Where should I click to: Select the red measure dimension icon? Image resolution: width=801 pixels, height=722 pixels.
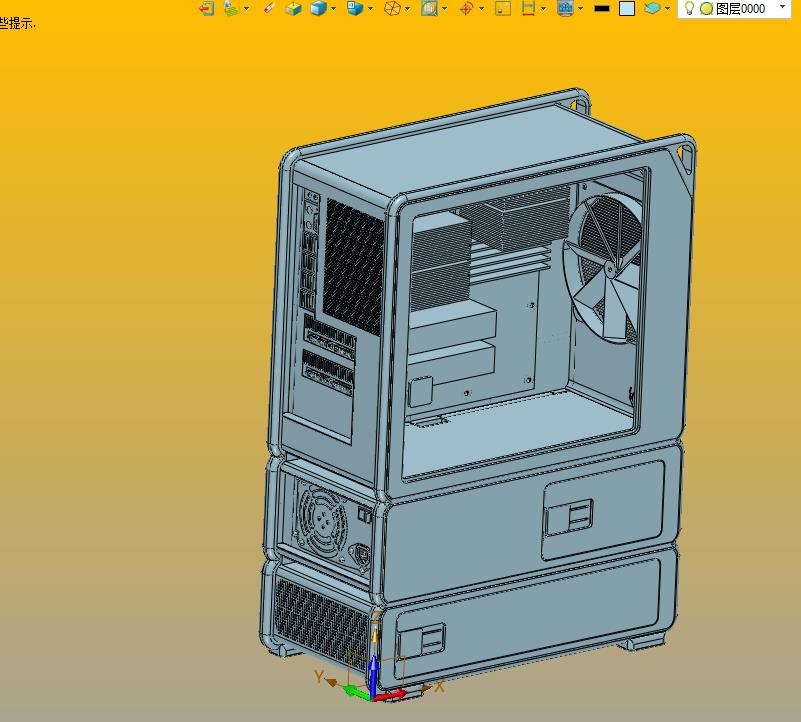click(x=528, y=8)
